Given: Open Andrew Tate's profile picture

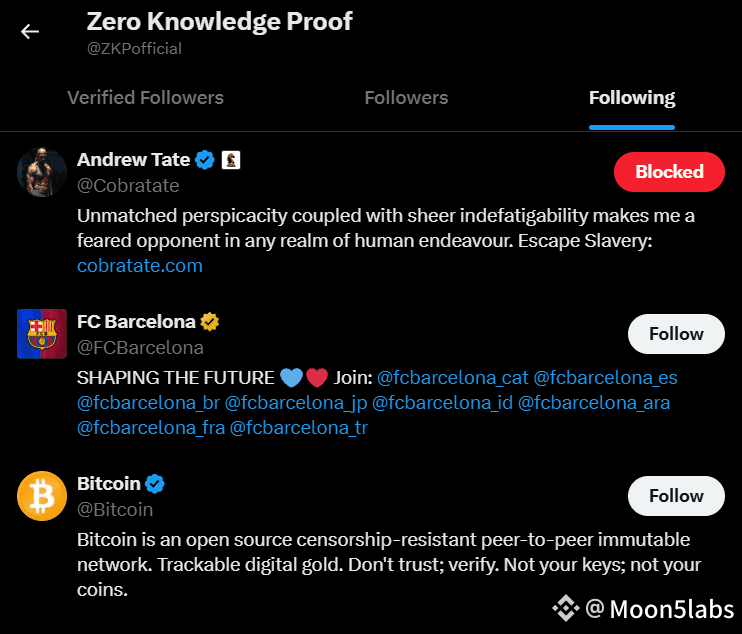Looking at the screenshot, I should pos(42,172).
